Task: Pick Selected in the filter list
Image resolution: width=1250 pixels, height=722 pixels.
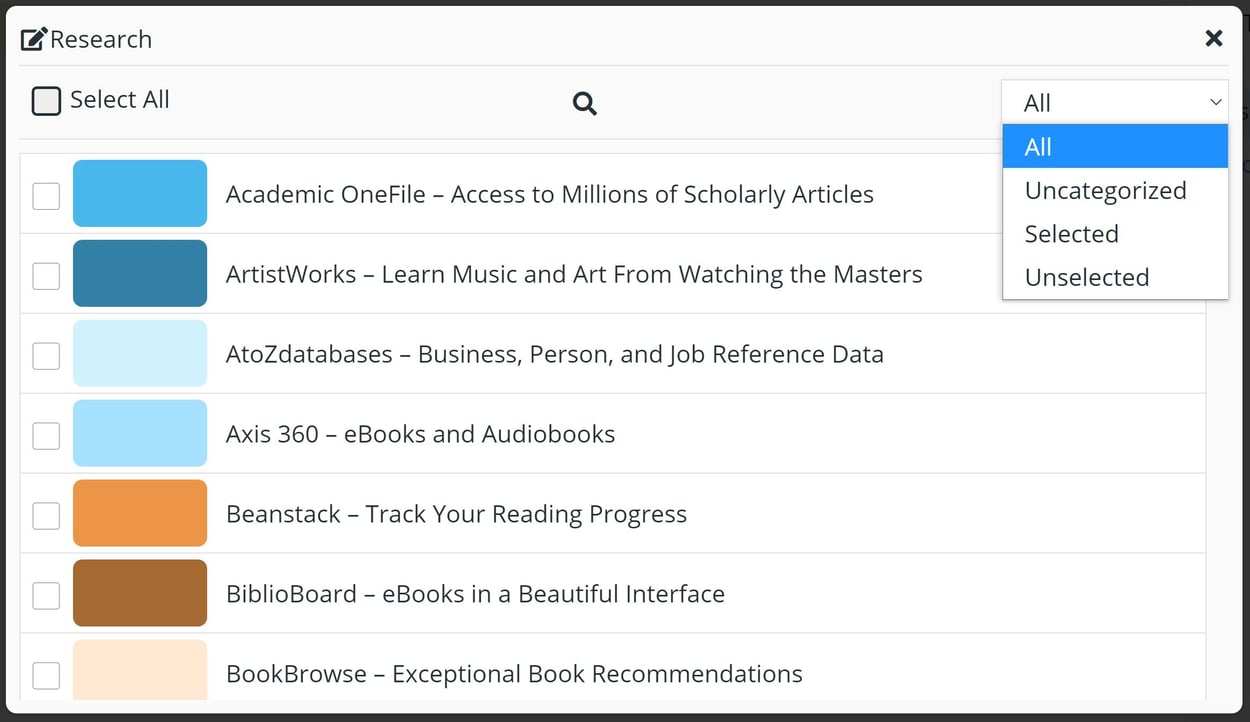Action: click(x=1071, y=233)
